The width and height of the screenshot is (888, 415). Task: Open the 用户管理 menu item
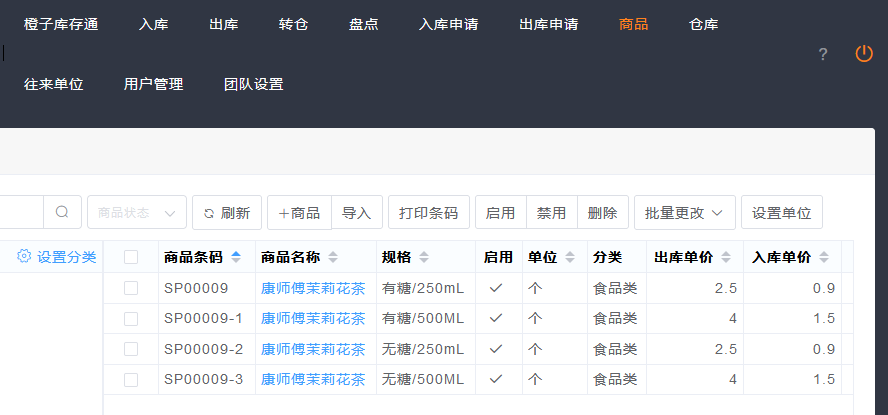click(154, 84)
